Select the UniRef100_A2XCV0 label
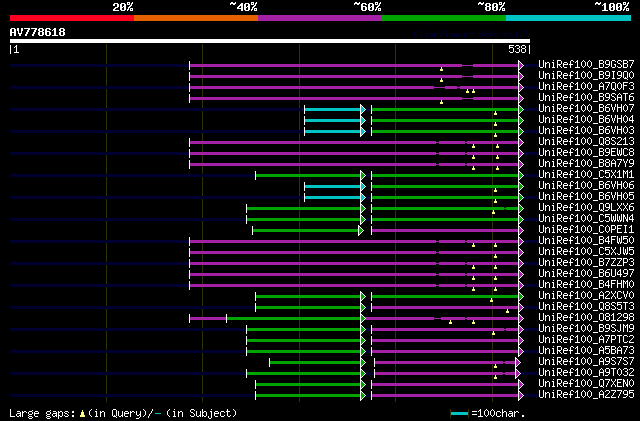Viewport: 640px width, 421px height. [586, 296]
